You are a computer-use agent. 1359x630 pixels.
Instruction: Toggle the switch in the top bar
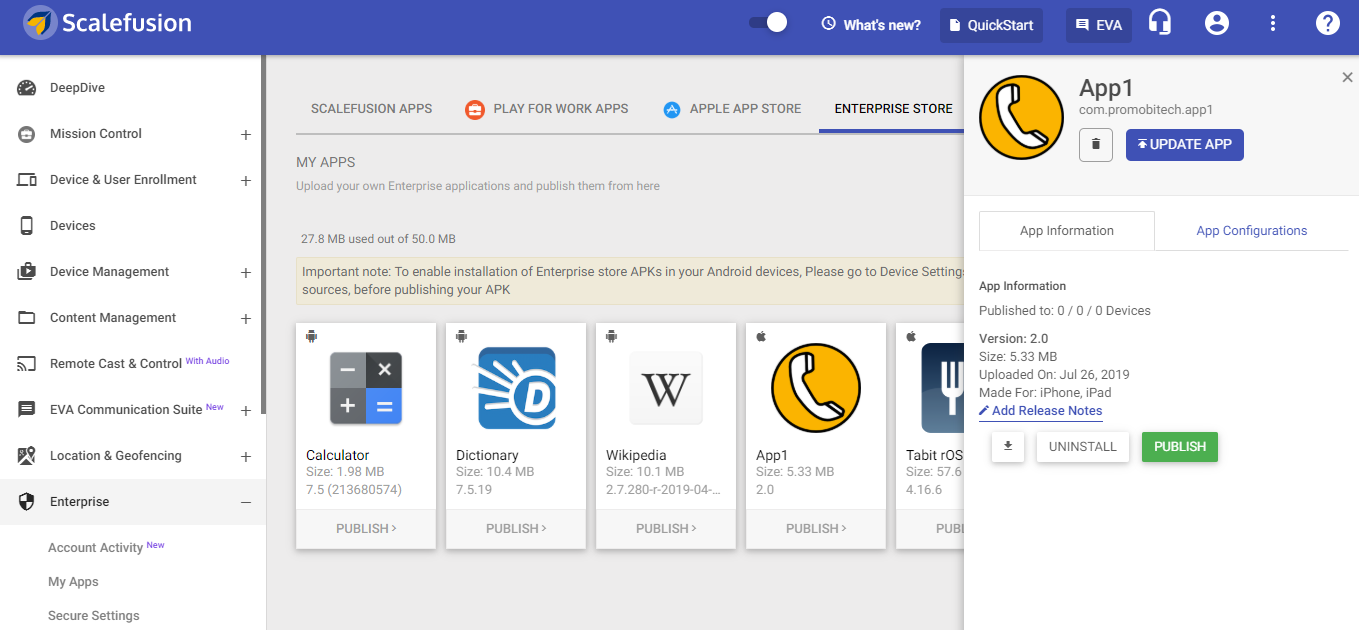[x=768, y=23]
